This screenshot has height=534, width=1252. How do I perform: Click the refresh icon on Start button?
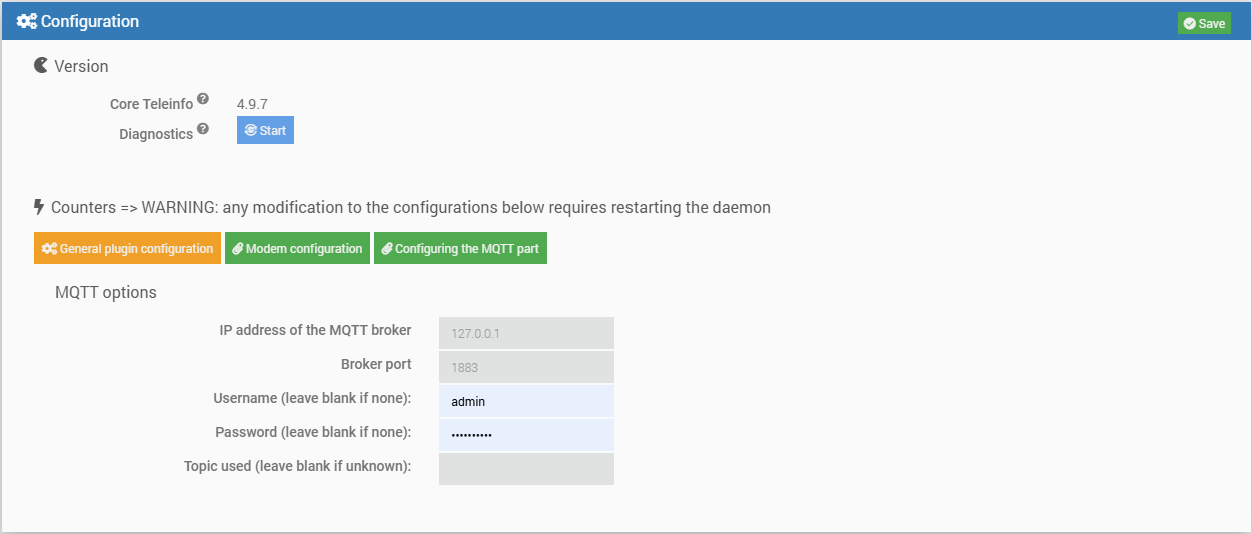click(250, 131)
